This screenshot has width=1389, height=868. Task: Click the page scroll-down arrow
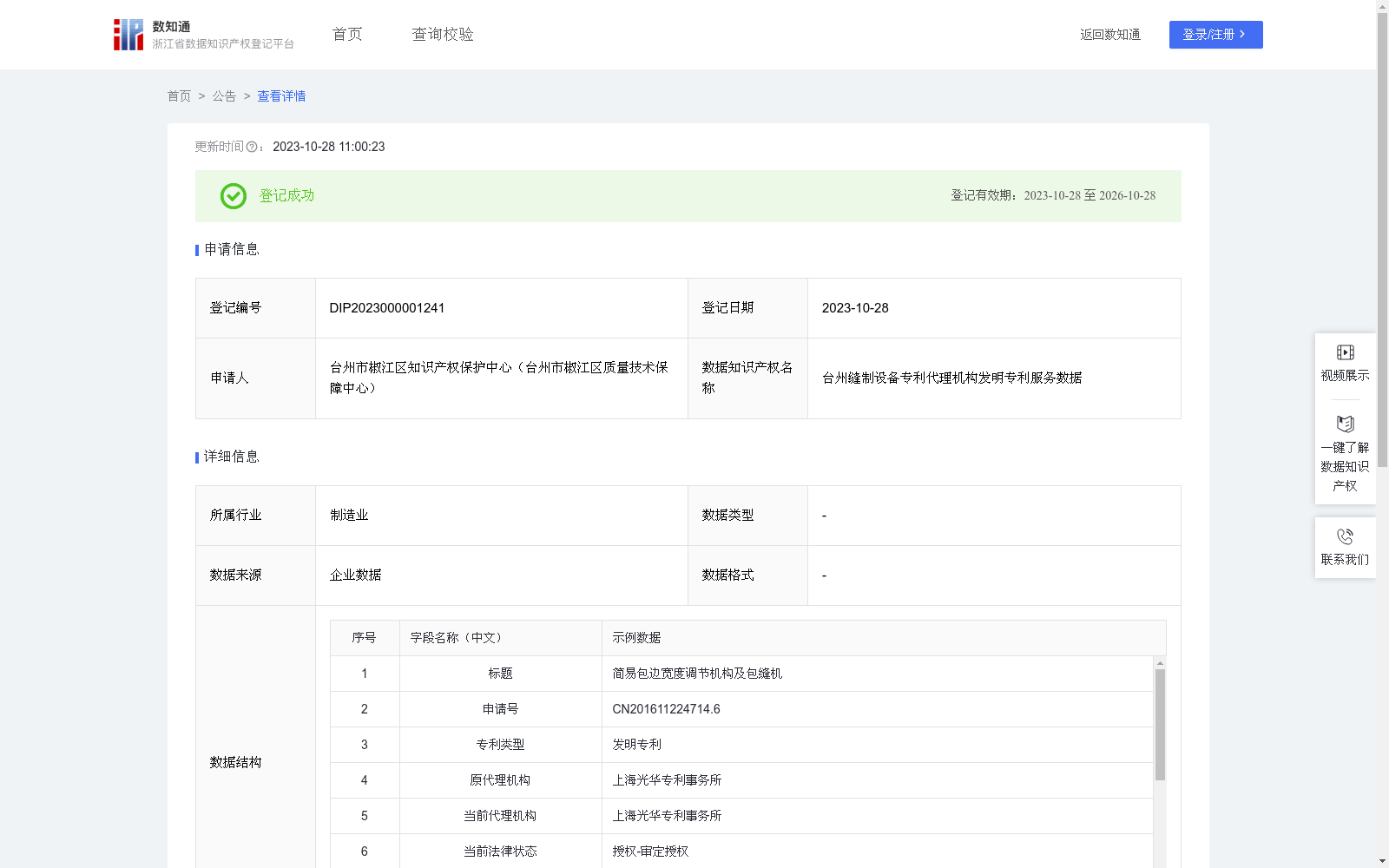pos(1382,861)
